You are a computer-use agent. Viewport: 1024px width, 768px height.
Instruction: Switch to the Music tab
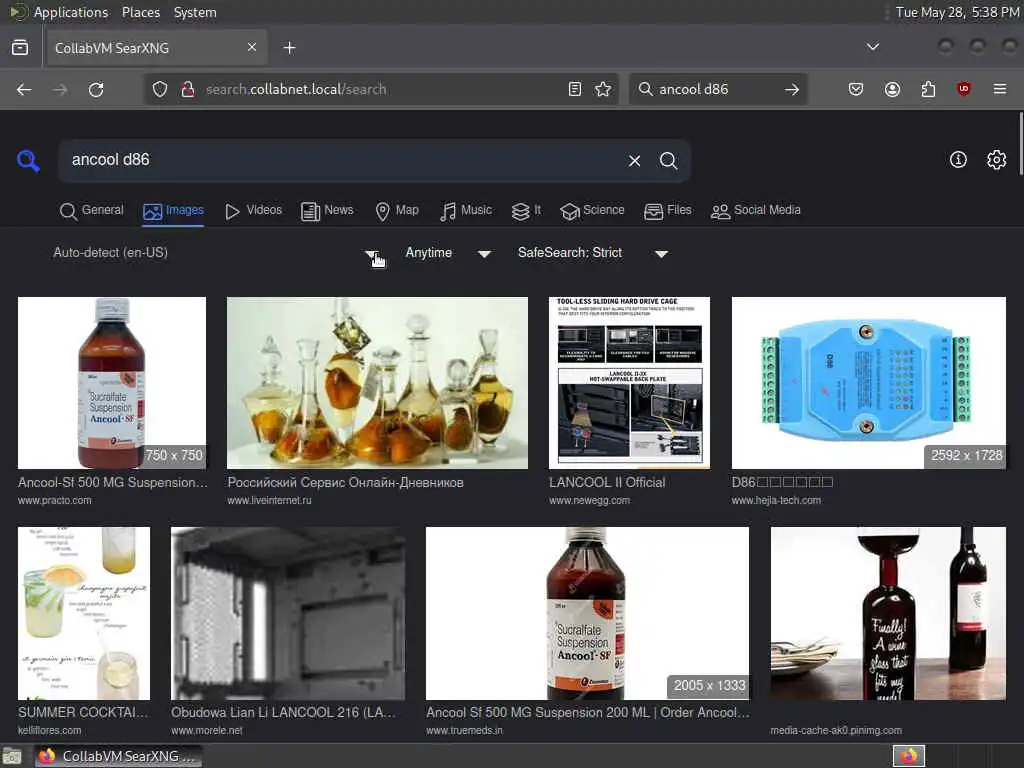point(466,210)
